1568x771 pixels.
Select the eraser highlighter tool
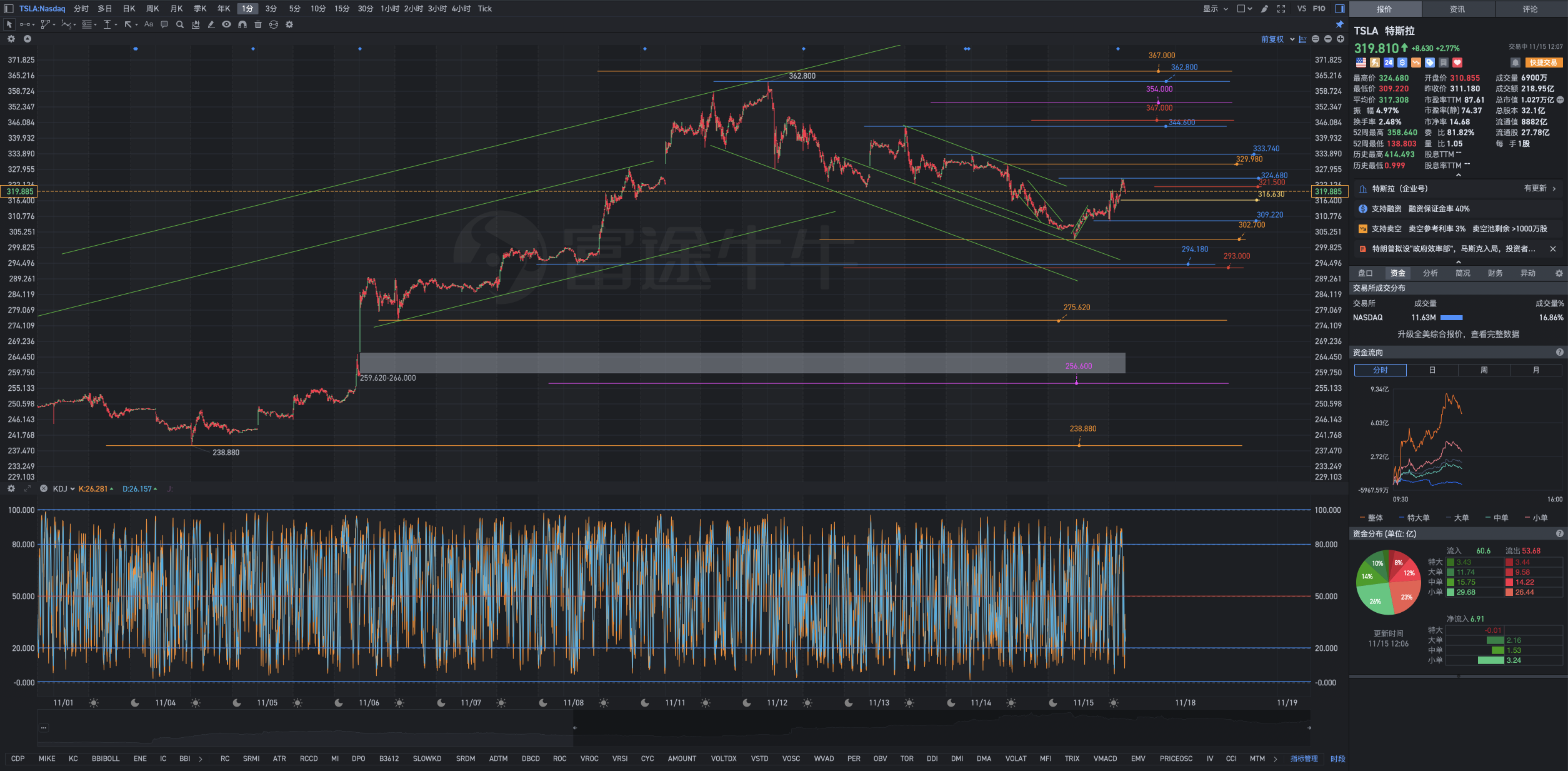point(211,24)
